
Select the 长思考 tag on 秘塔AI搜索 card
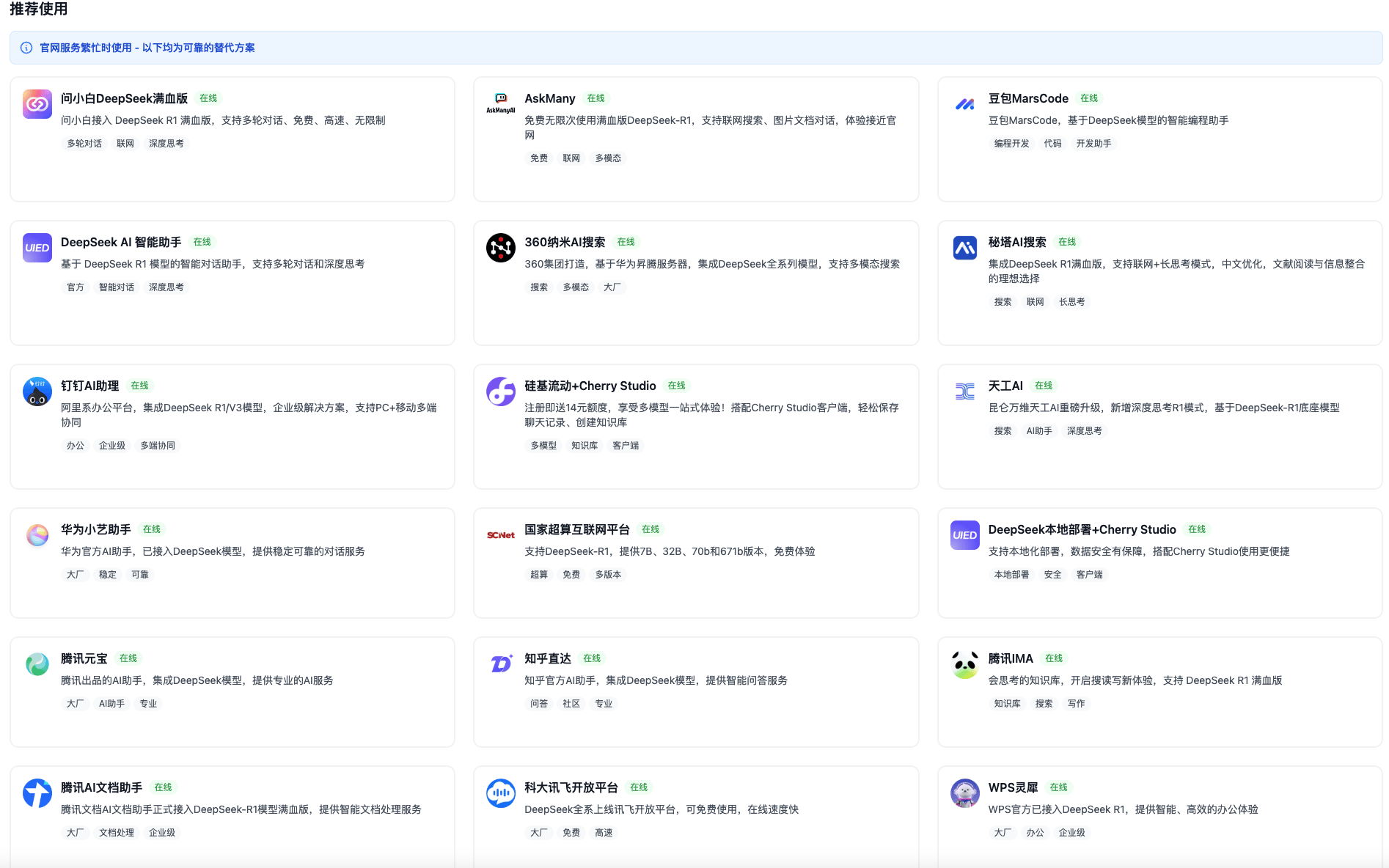(x=1071, y=302)
